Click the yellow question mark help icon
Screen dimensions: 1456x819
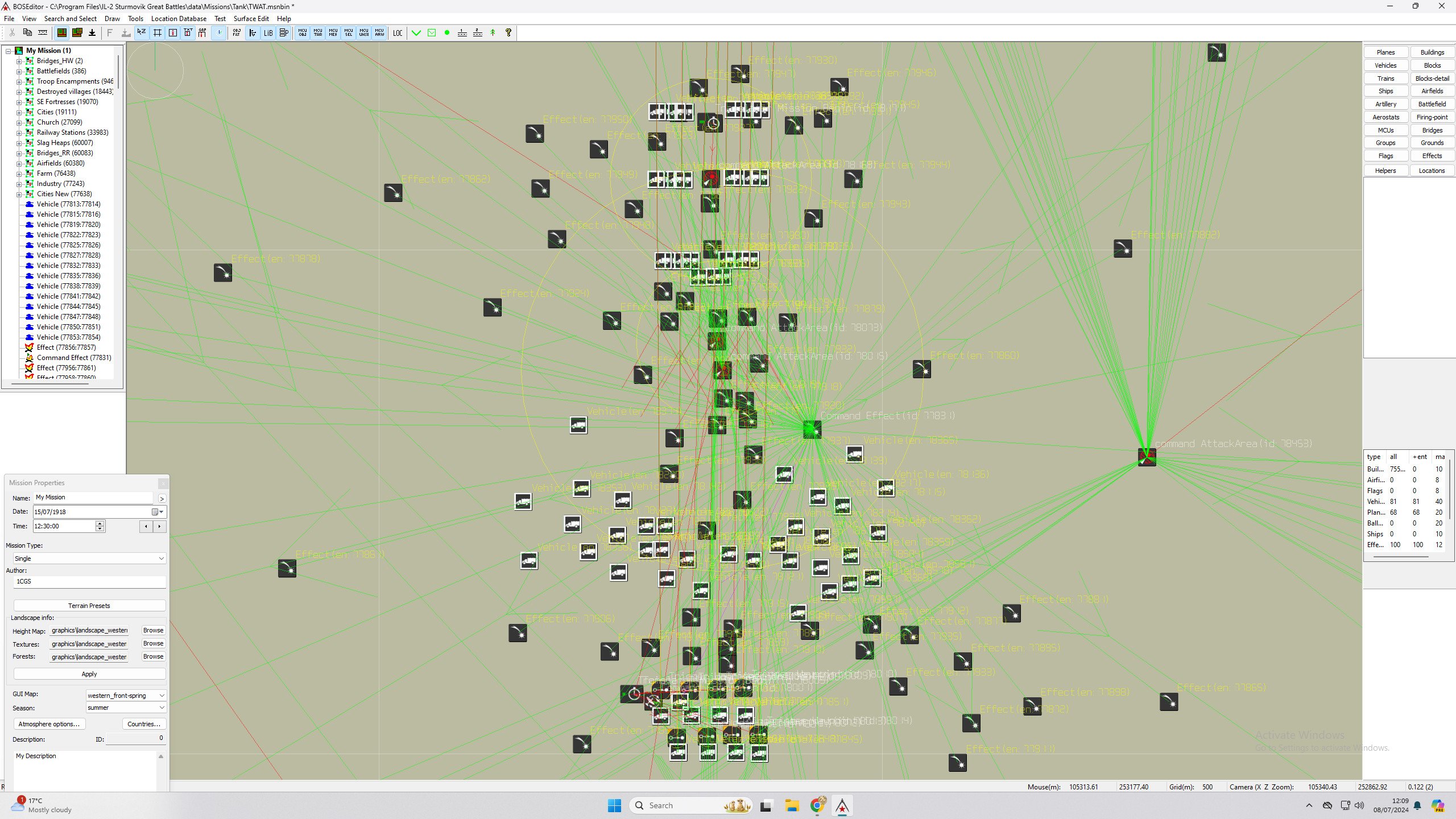point(508,33)
